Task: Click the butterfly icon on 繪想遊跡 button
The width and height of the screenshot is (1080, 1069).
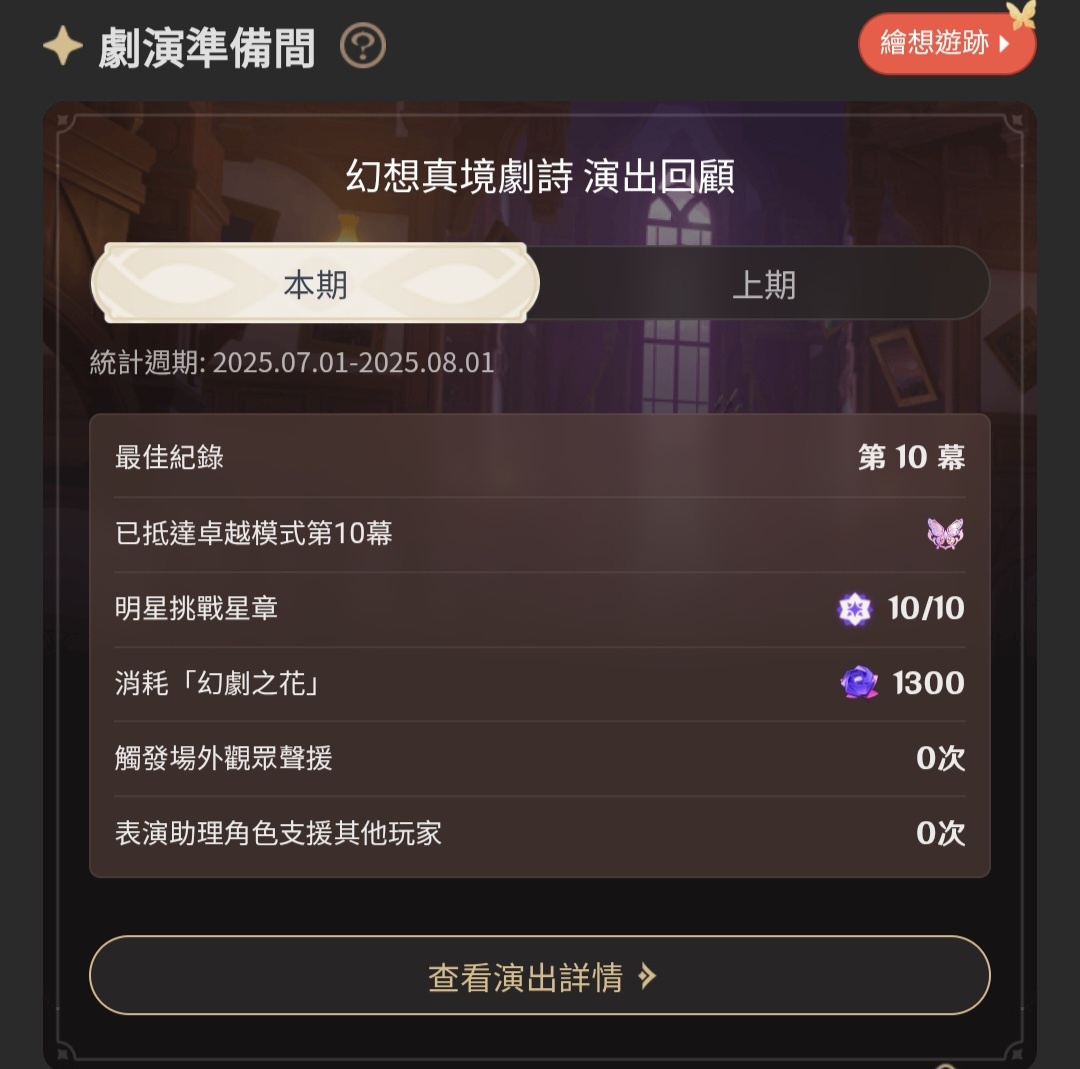Action: 1021,14
